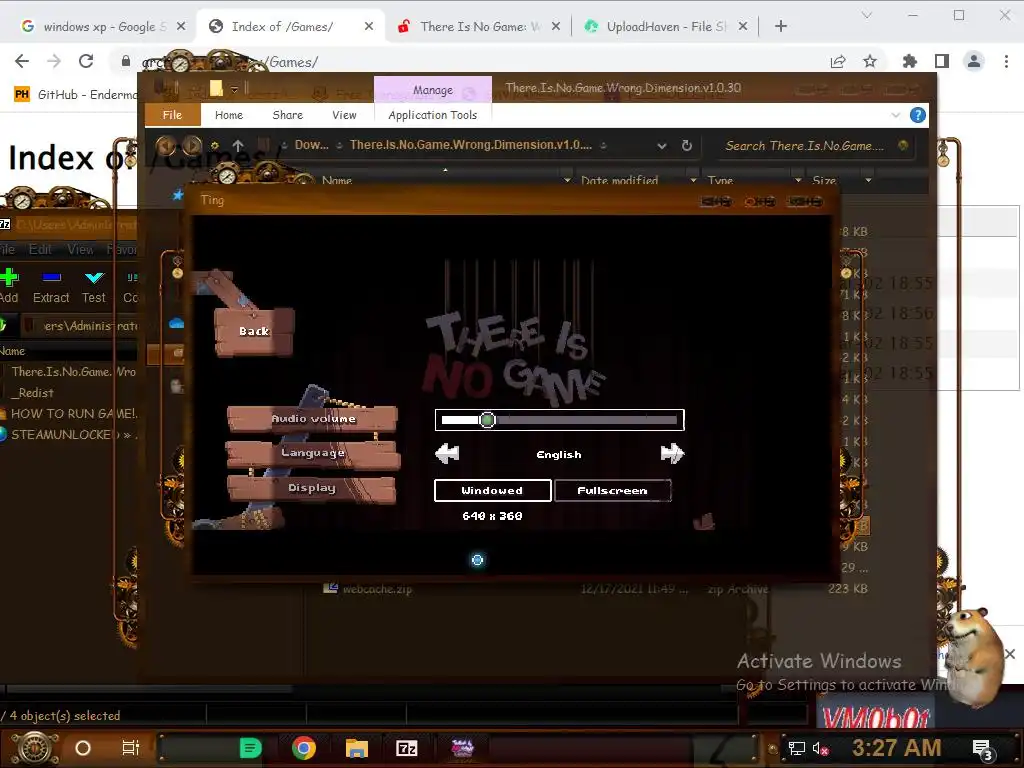Go up one folder in Explorer
The image size is (1024, 768).
[x=238, y=146]
